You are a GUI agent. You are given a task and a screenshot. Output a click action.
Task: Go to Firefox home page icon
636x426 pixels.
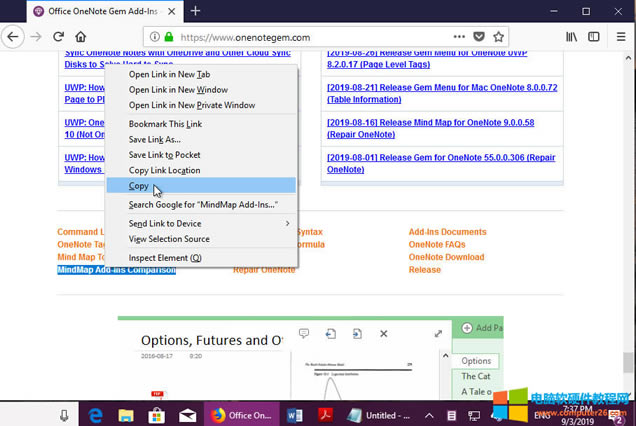tap(81, 37)
